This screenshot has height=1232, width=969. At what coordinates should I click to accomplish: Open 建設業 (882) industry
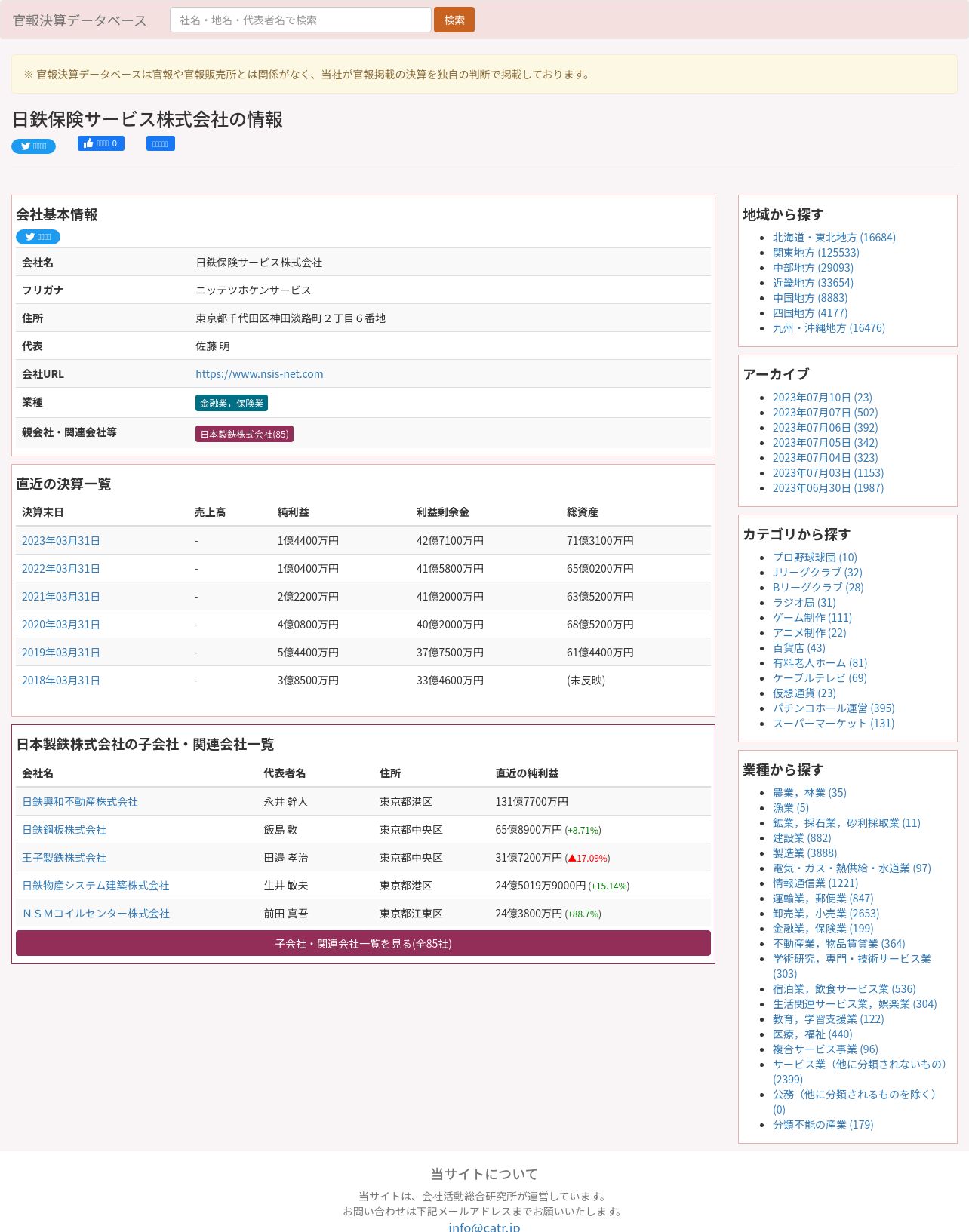pyautogui.click(x=802, y=838)
